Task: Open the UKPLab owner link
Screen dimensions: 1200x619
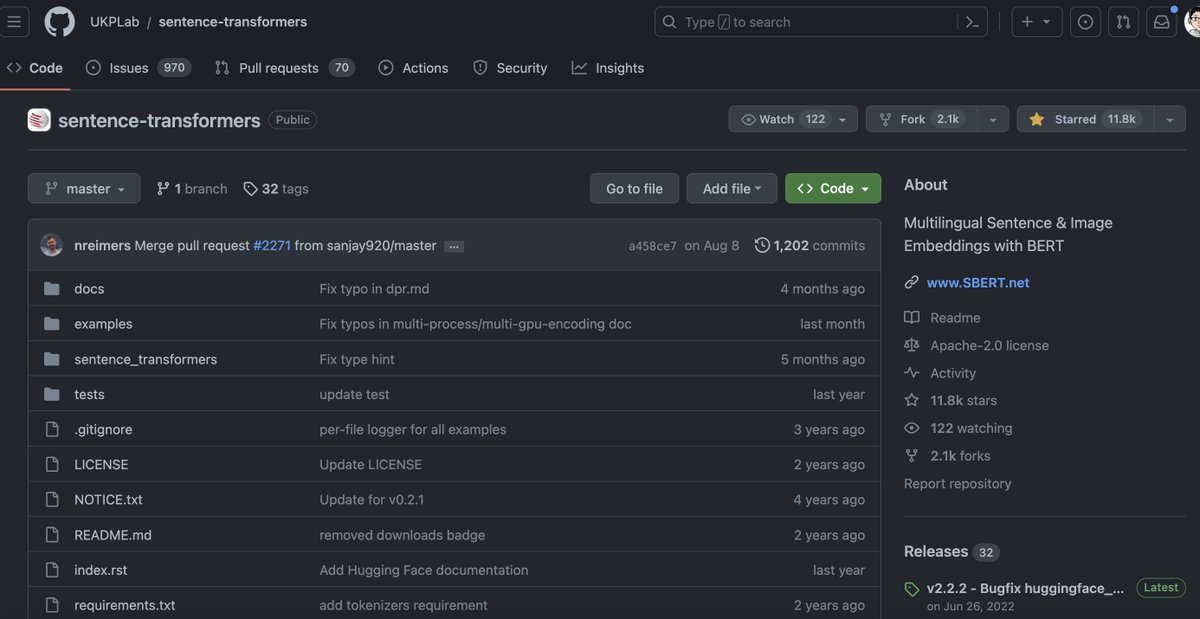Action: 114,22
